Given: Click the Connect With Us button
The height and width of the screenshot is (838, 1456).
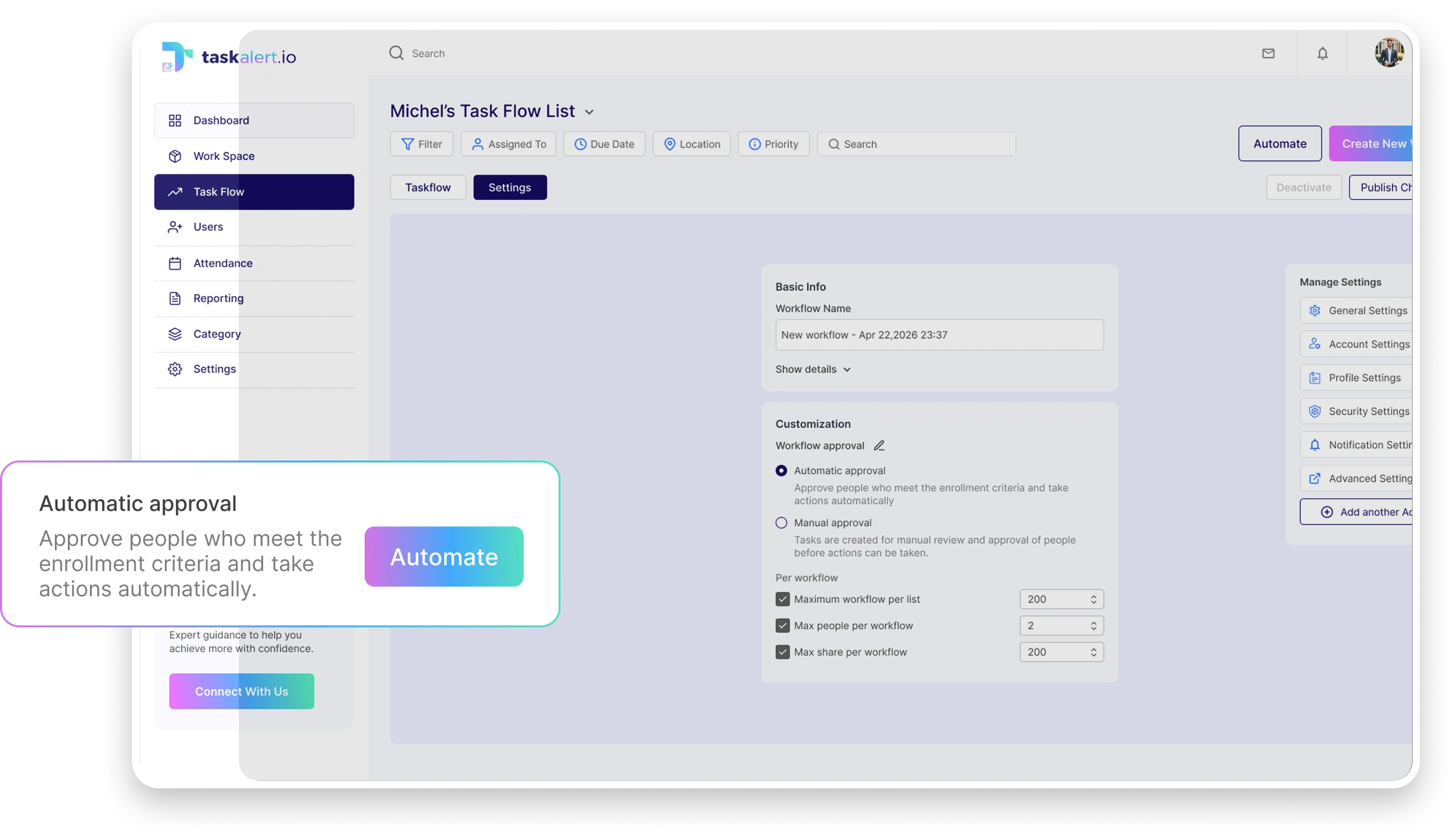Looking at the screenshot, I should 242,691.
